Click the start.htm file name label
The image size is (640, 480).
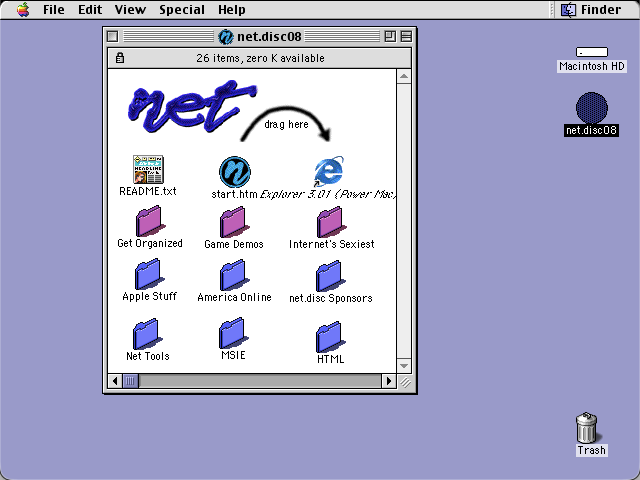pyautogui.click(x=234, y=194)
